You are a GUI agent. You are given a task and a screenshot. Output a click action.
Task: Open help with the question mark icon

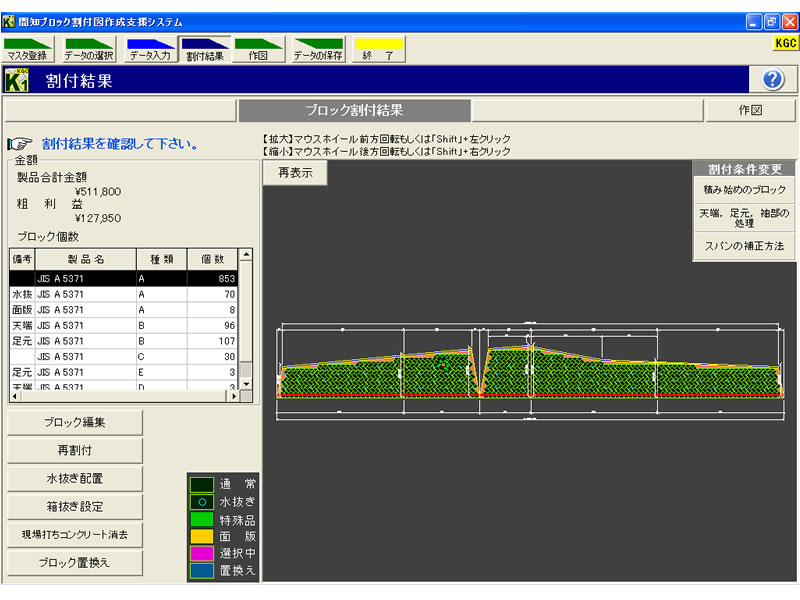[772, 80]
